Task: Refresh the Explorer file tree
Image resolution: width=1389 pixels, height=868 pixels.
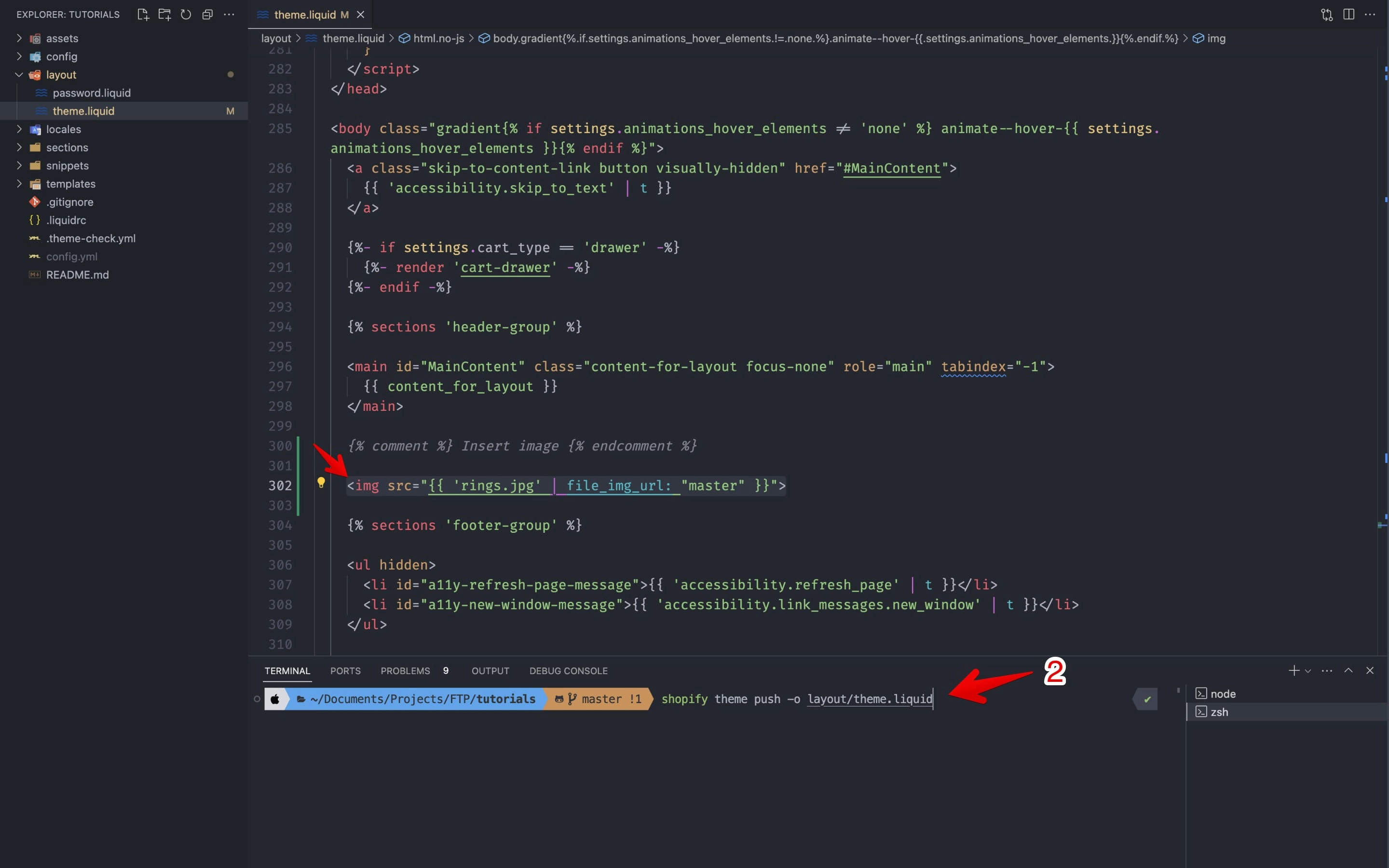Action: pos(186,14)
